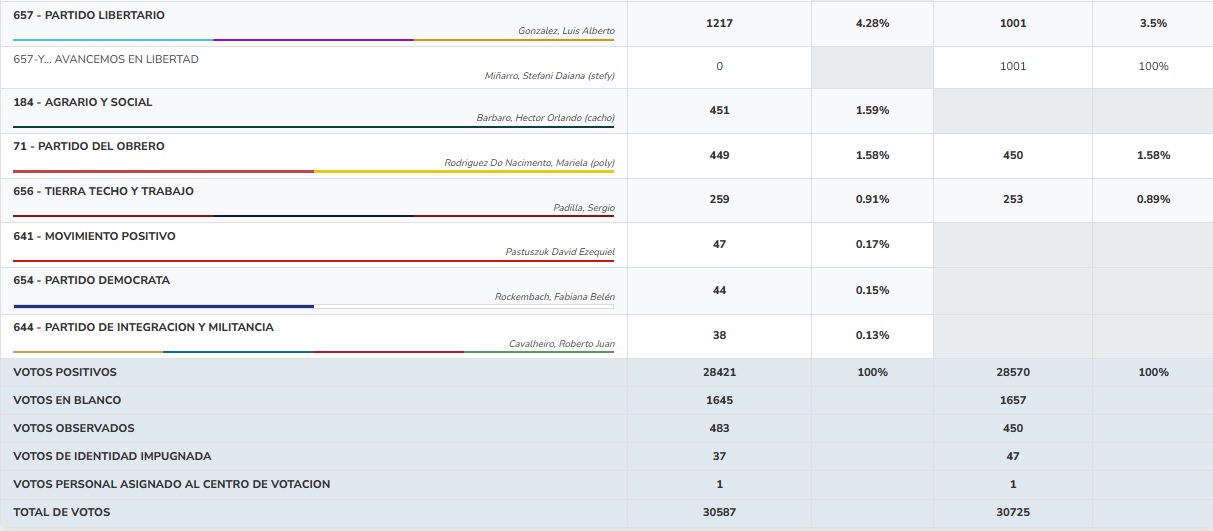1213x531 pixels.
Task: Select the 641 - MOVIMIENTO POSITIVO title
Action: [x=94, y=236]
